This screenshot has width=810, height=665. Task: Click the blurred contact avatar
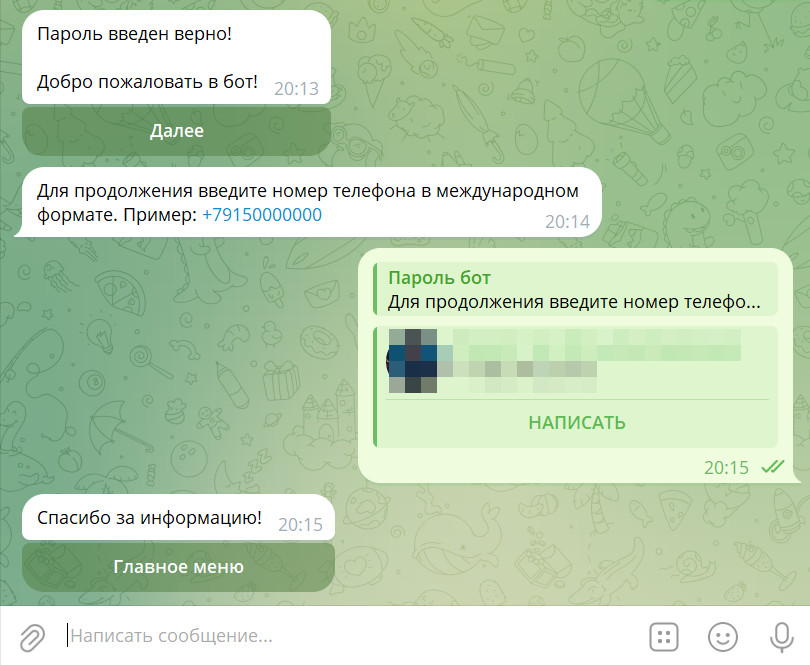pyautogui.click(x=412, y=361)
